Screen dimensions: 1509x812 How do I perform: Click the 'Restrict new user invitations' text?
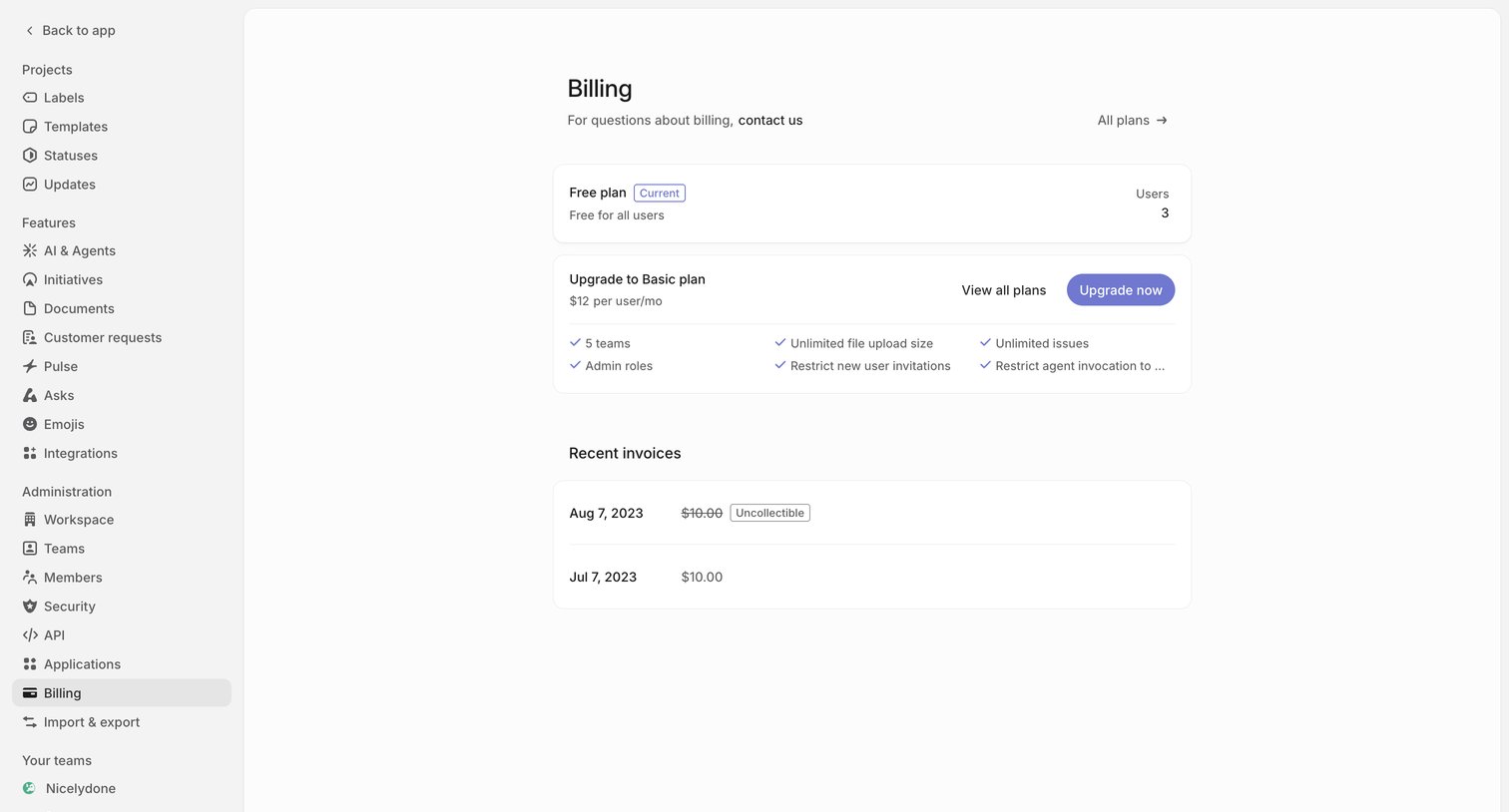coord(870,366)
